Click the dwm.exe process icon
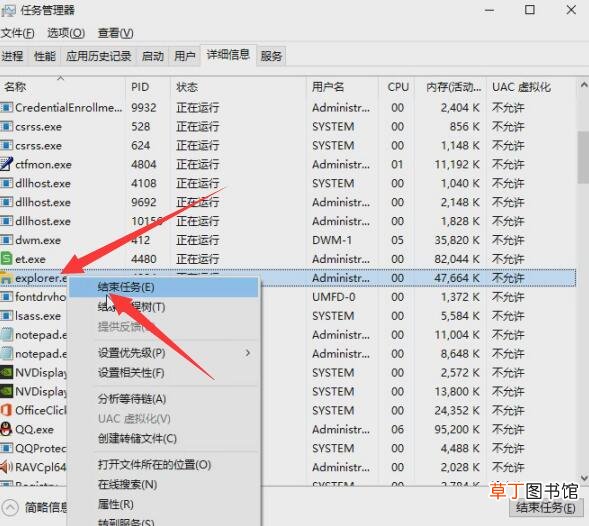Viewport: 589px width, 526px height. pyautogui.click(x=6, y=240)
